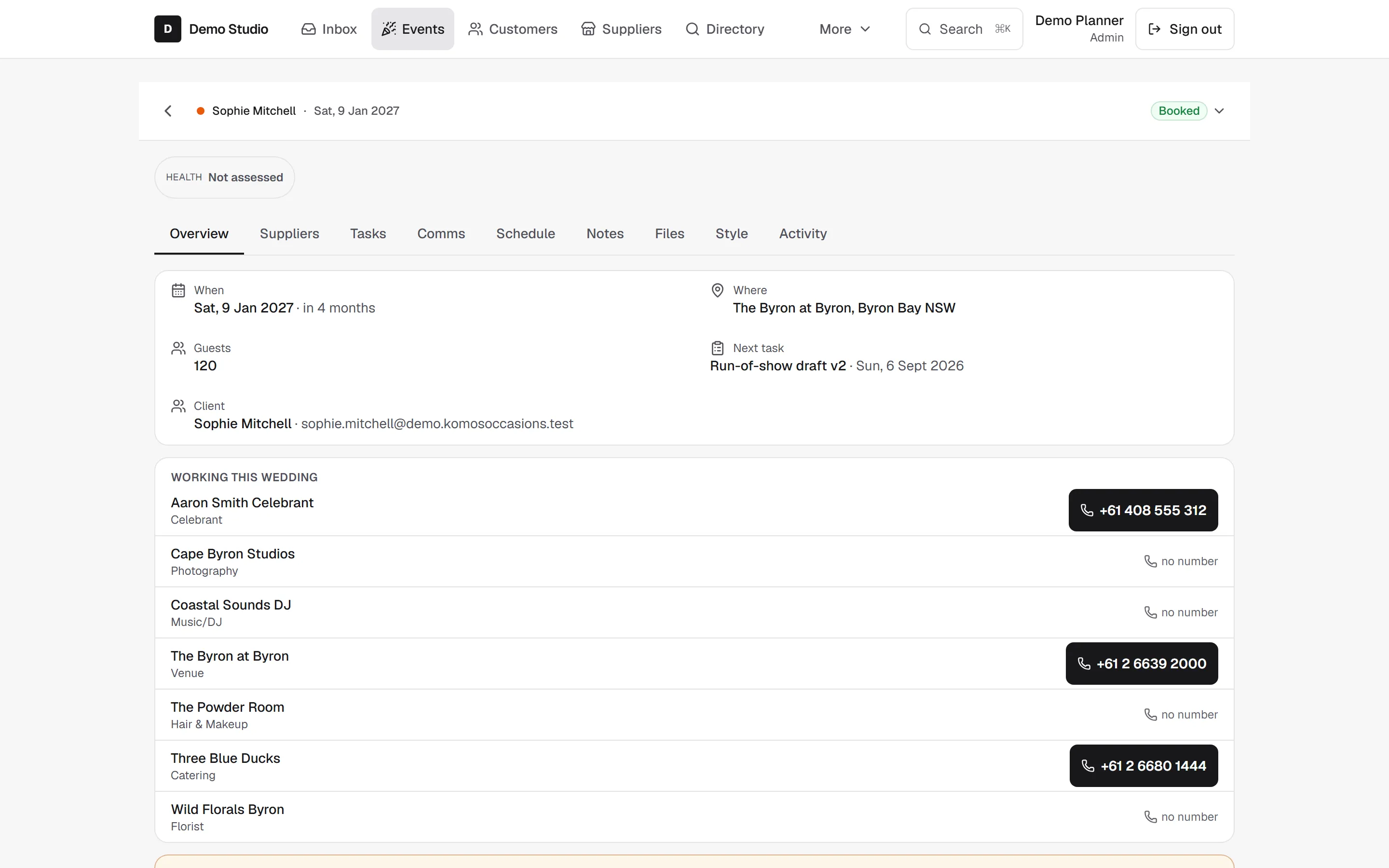
Task: Open the Schedule tab
Action: pyautogui.click(x=526, y=234)
